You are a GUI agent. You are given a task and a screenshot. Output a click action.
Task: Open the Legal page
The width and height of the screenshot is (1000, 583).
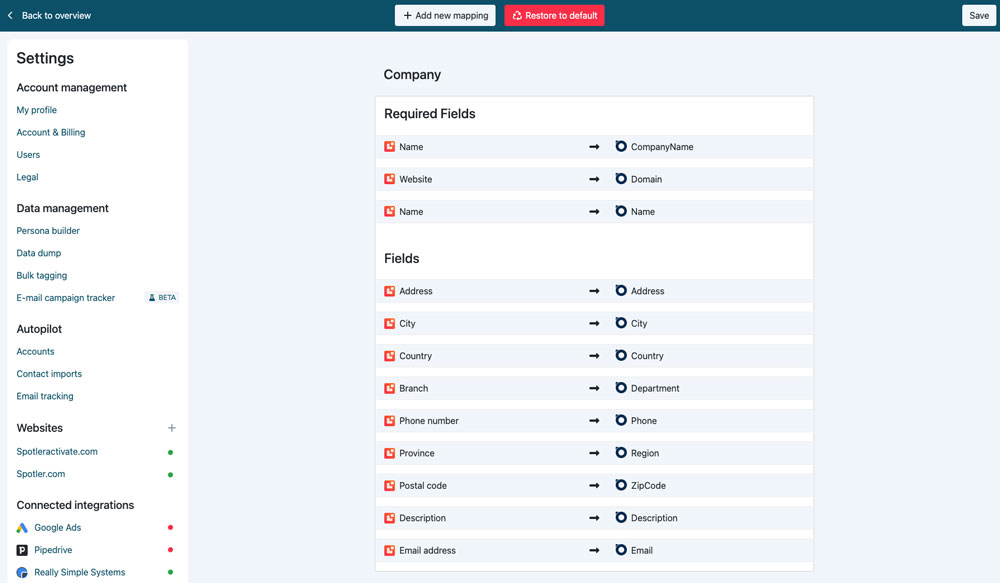[27, 177]
